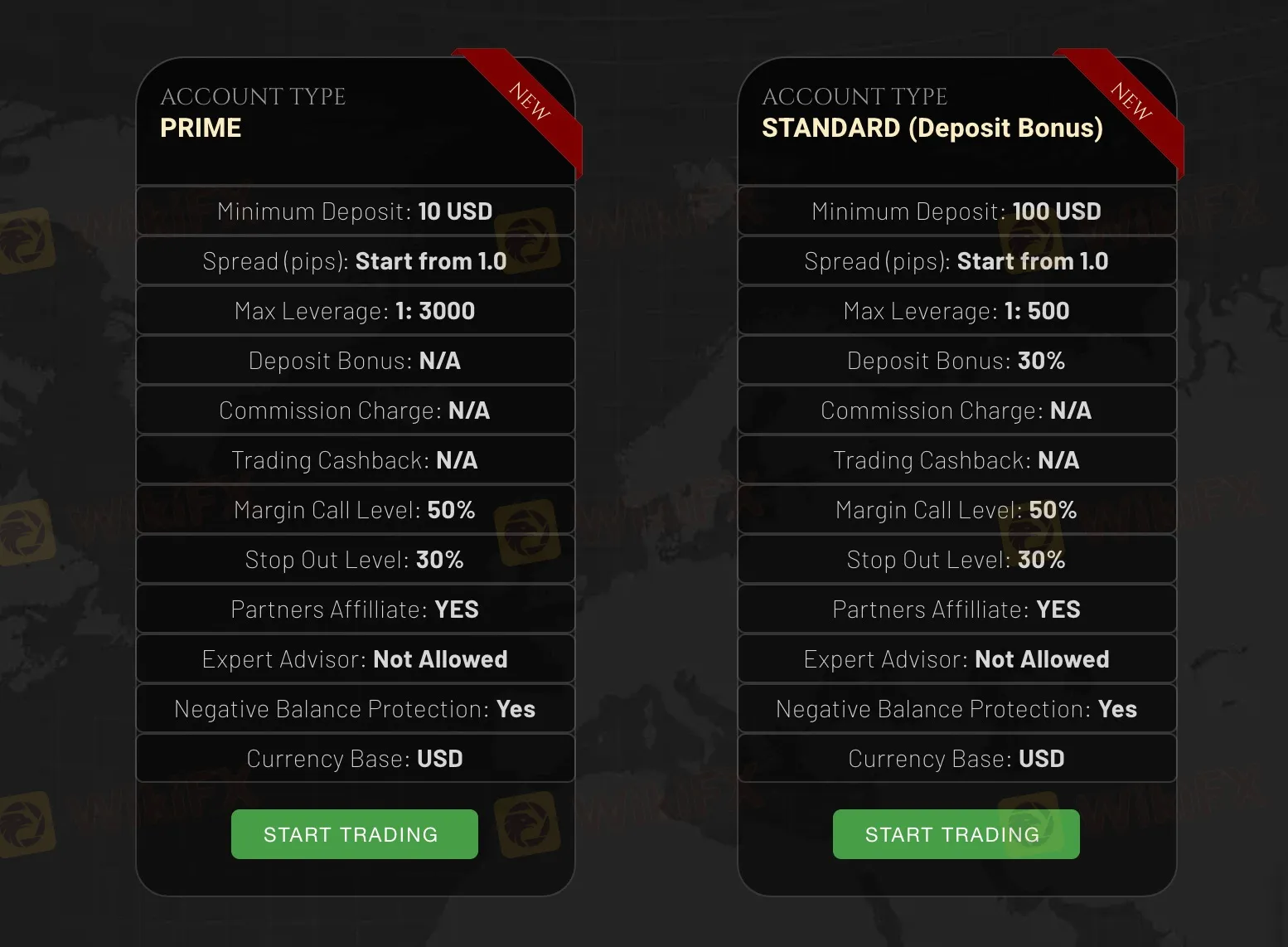Click START TRADING under PRIME account
The image size is (1288, 947).
[355, 834]
